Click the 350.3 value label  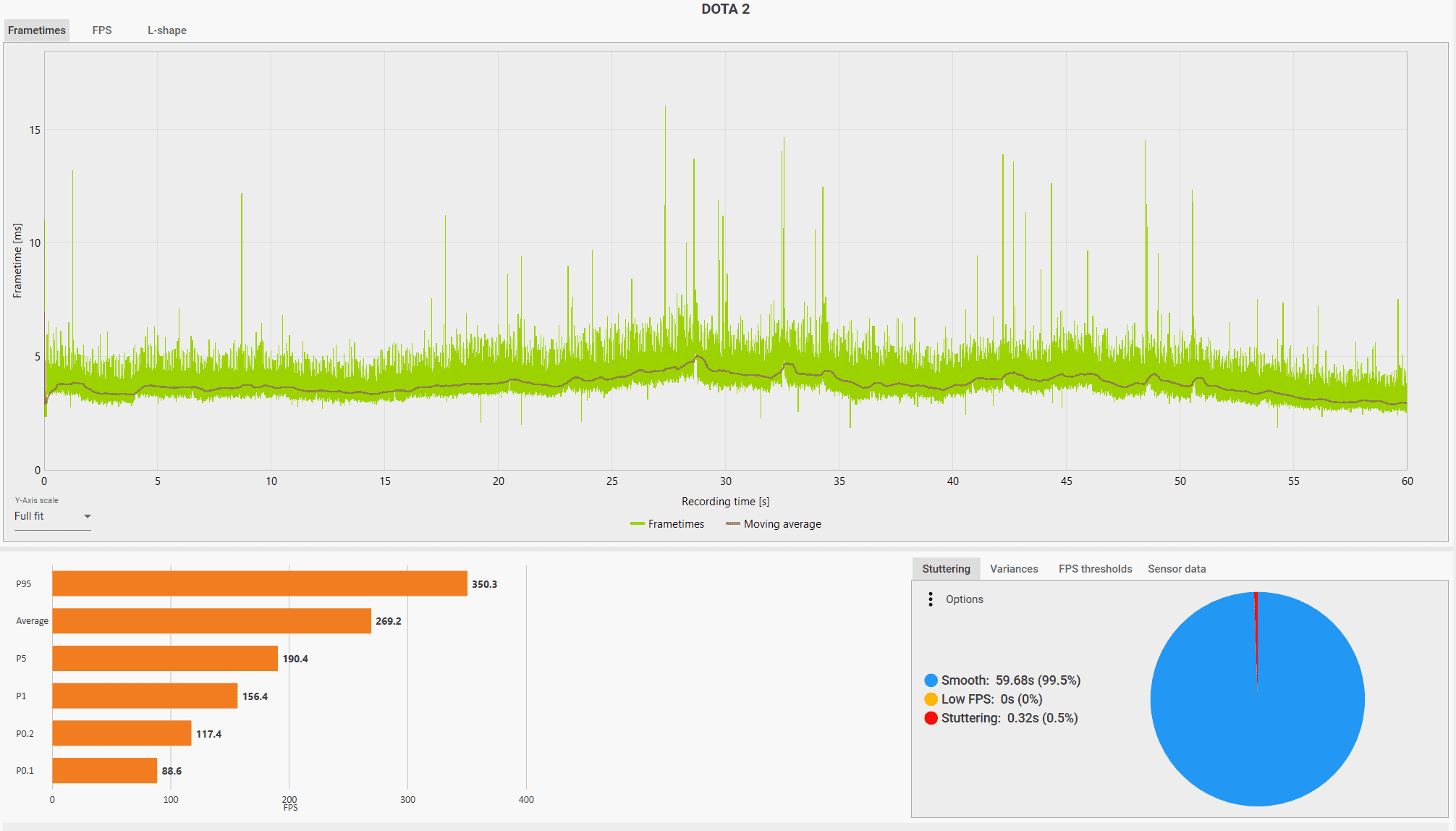(485, 584)
